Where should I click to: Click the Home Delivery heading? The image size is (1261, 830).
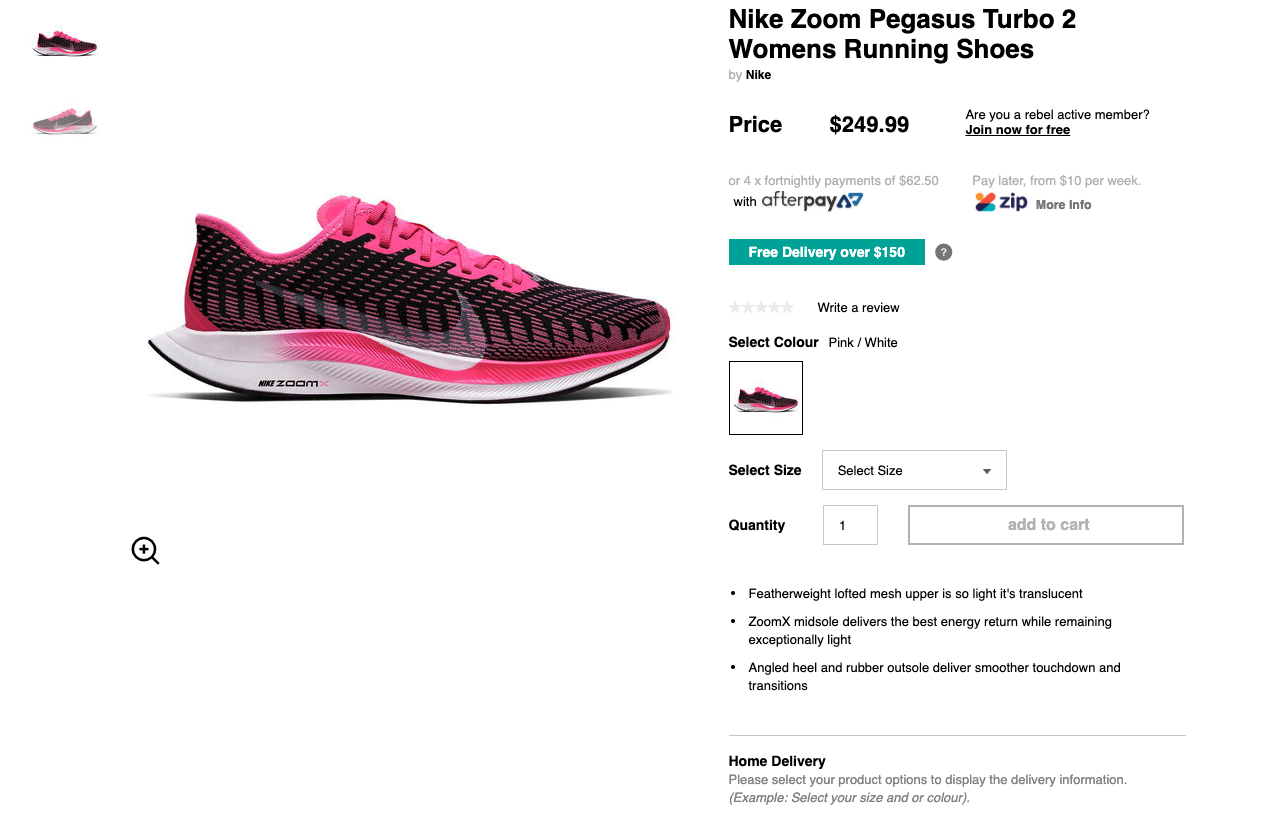pos(777,761)
